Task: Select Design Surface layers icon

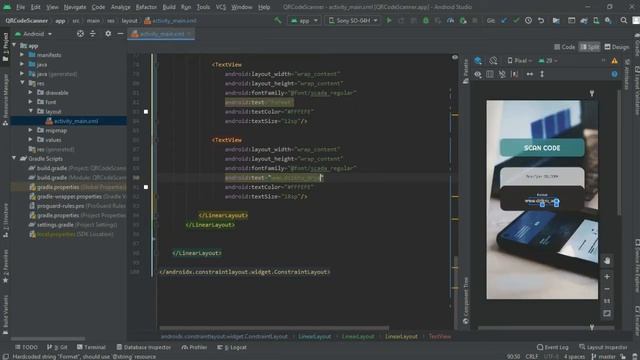Action: [478, 61]
